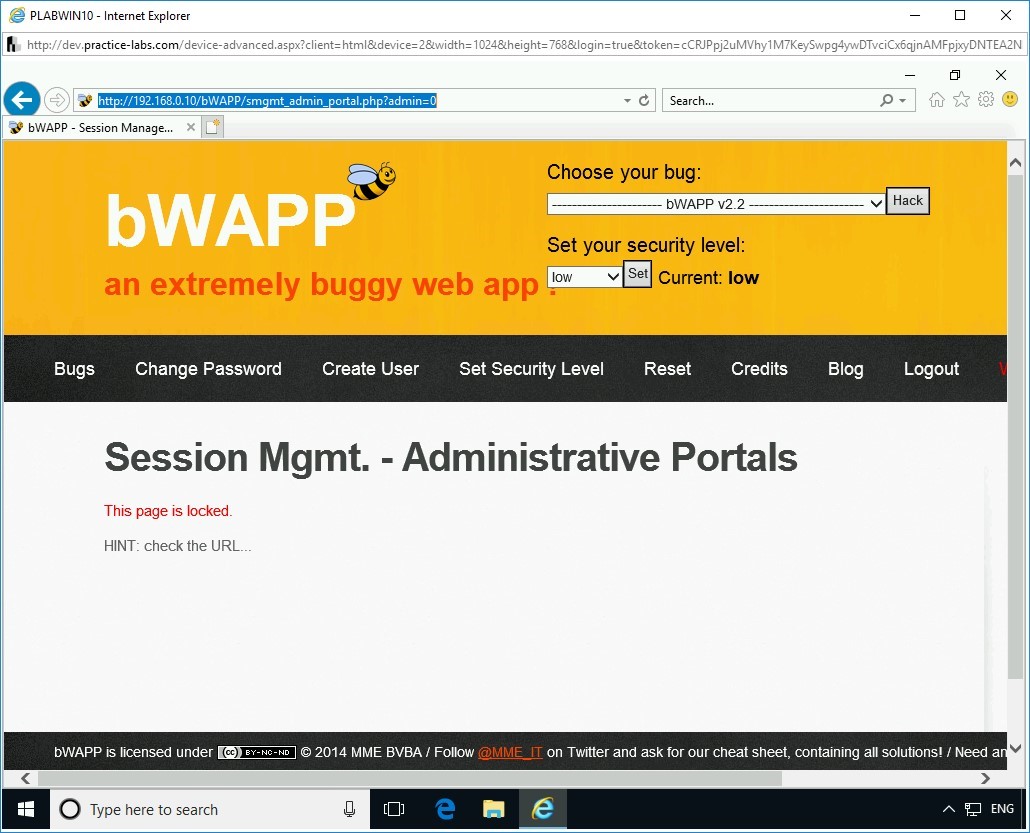Screen dimensions: 1030x833
Task: Click the Home icon in IE toolbar
Action: [935, 100]
